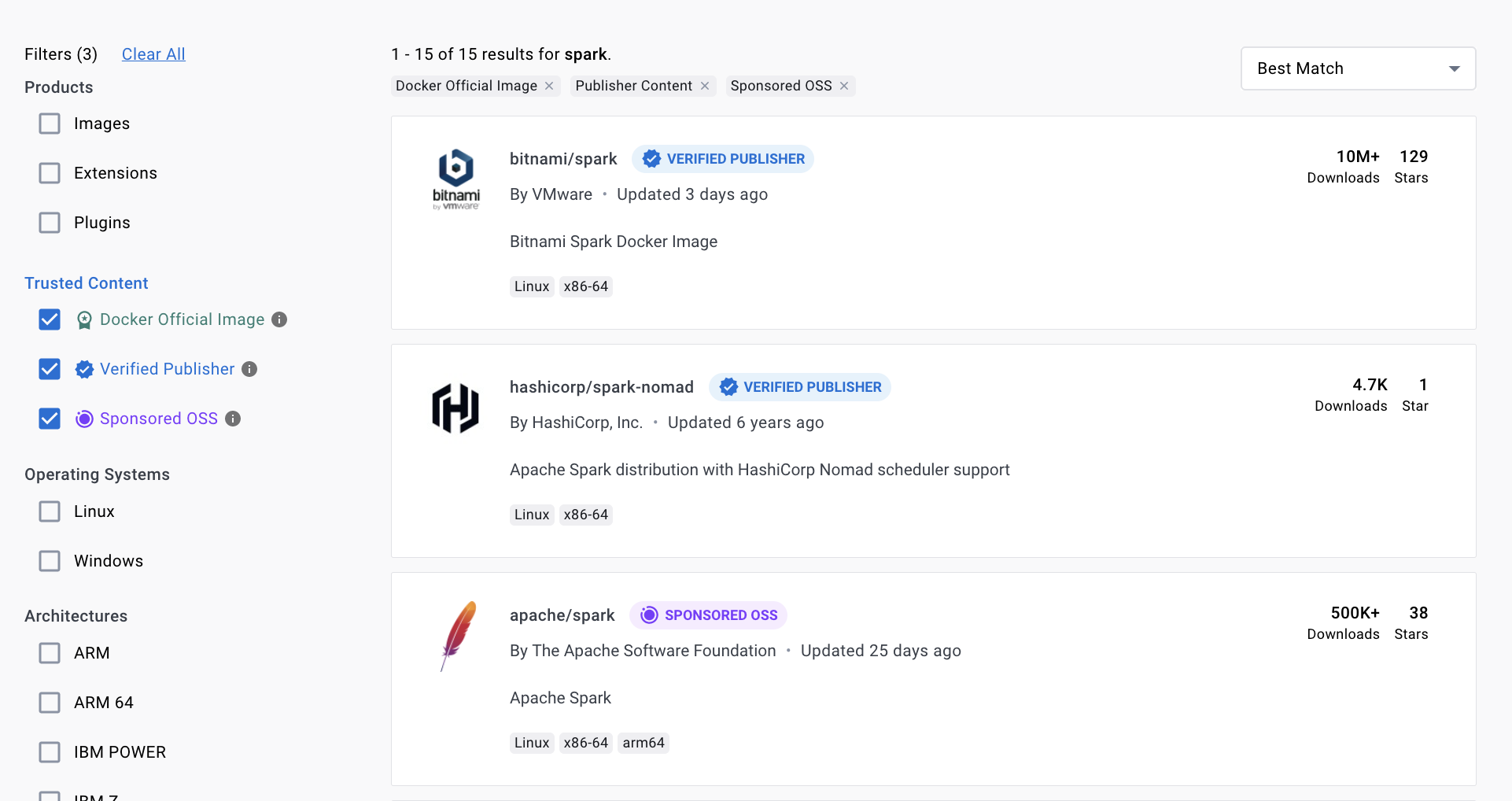Click the Apache feather logo
The image size is (1512, 801).
coord(458,635)
